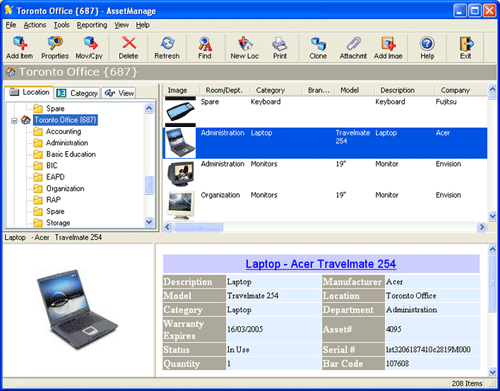Click the Add Item toolbar icon

point(20,48)
